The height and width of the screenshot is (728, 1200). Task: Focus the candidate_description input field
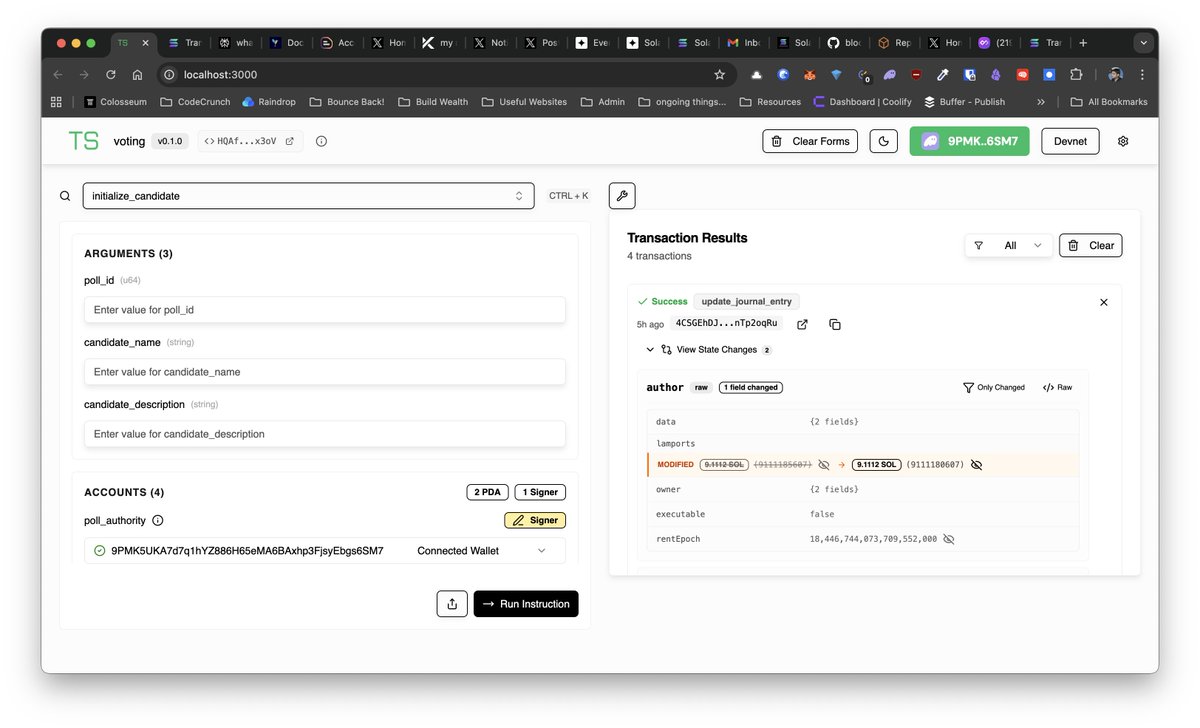[325, 434]
